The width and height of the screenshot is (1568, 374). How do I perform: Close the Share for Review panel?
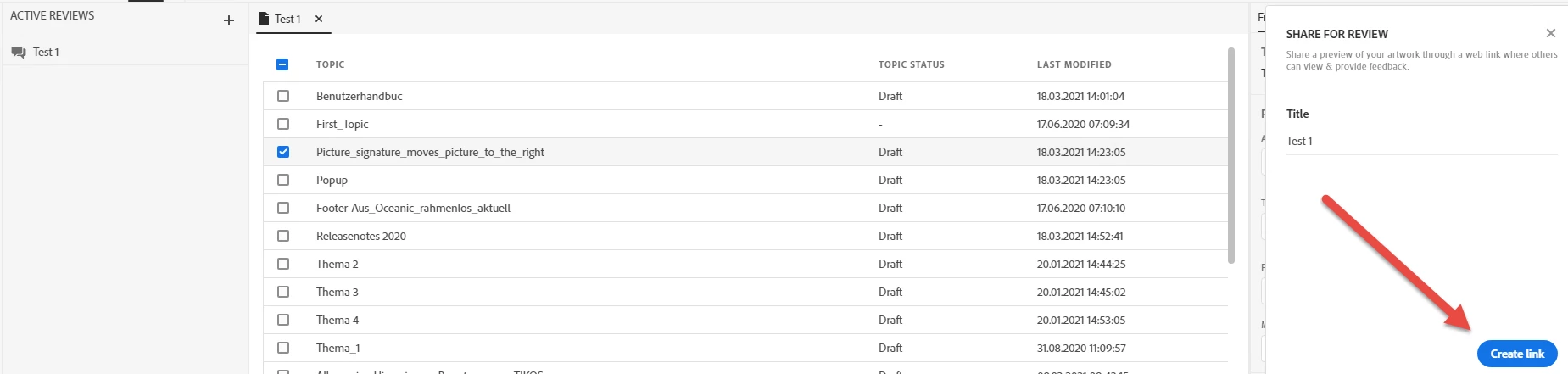[1551, 33]
